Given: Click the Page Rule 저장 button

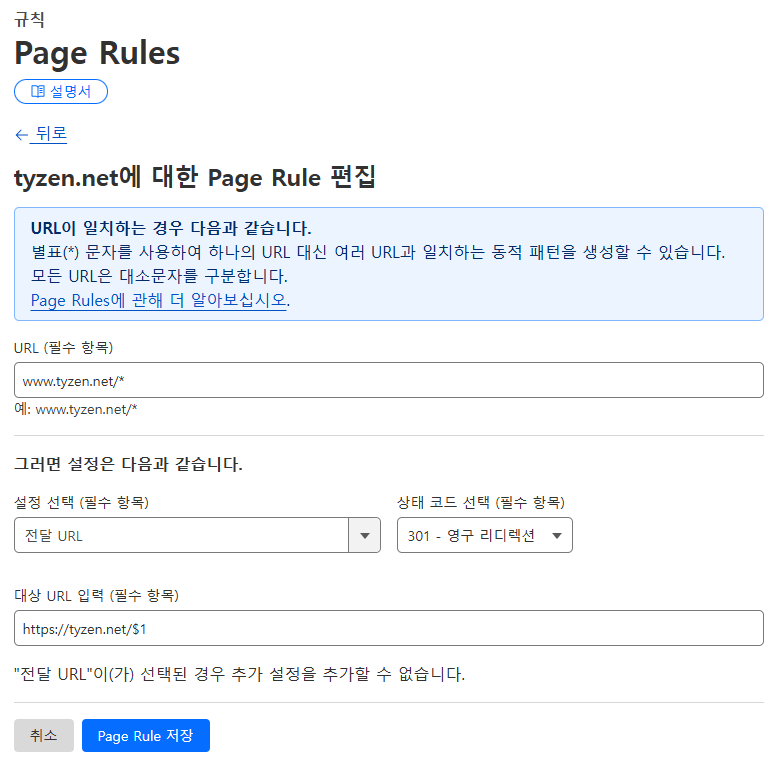Looking at the screenshot, I should [x=146, y=735].
